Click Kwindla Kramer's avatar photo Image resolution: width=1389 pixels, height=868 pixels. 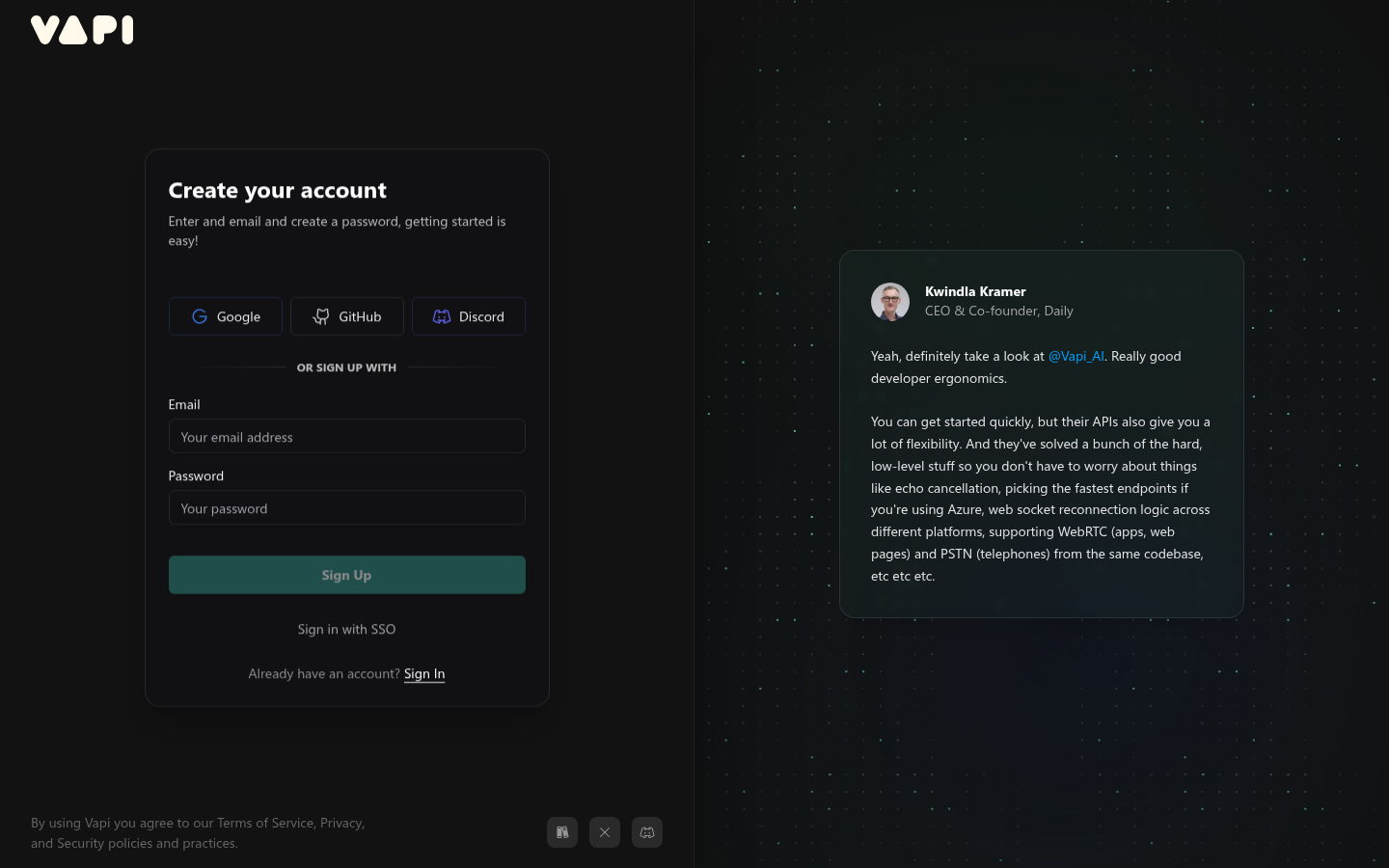(x=890, y=302)
